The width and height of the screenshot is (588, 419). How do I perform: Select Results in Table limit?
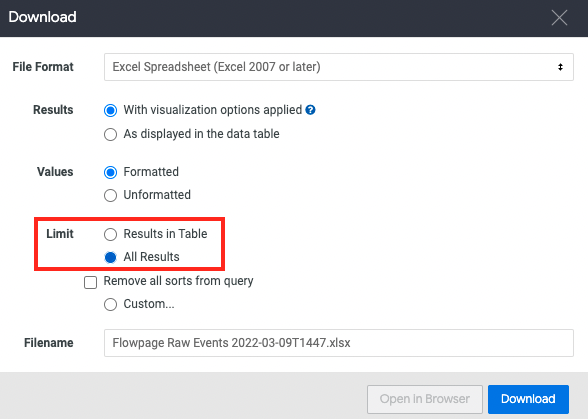tap(110, 234)
